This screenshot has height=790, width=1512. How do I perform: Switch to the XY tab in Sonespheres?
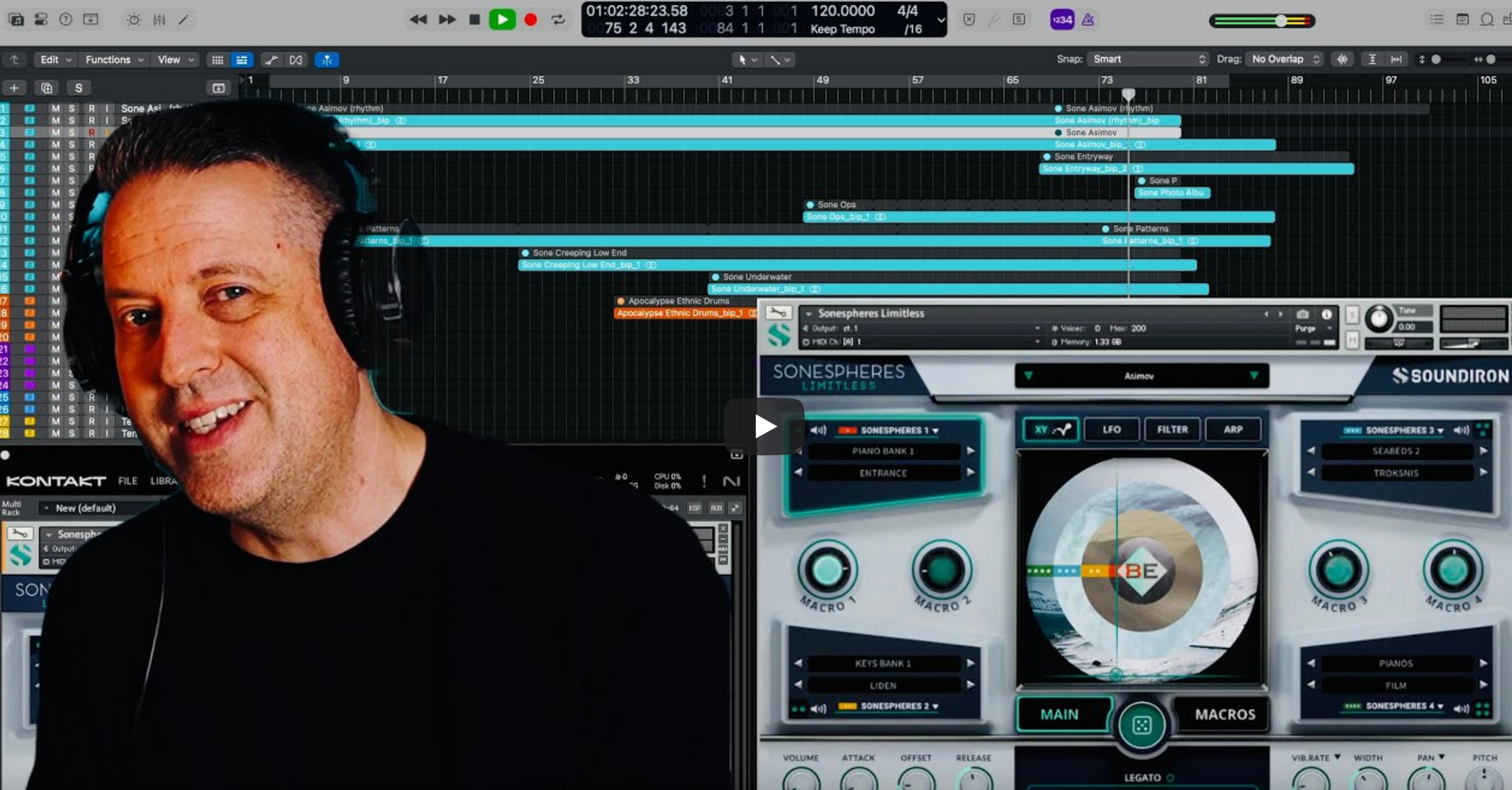coord(1050,429)
